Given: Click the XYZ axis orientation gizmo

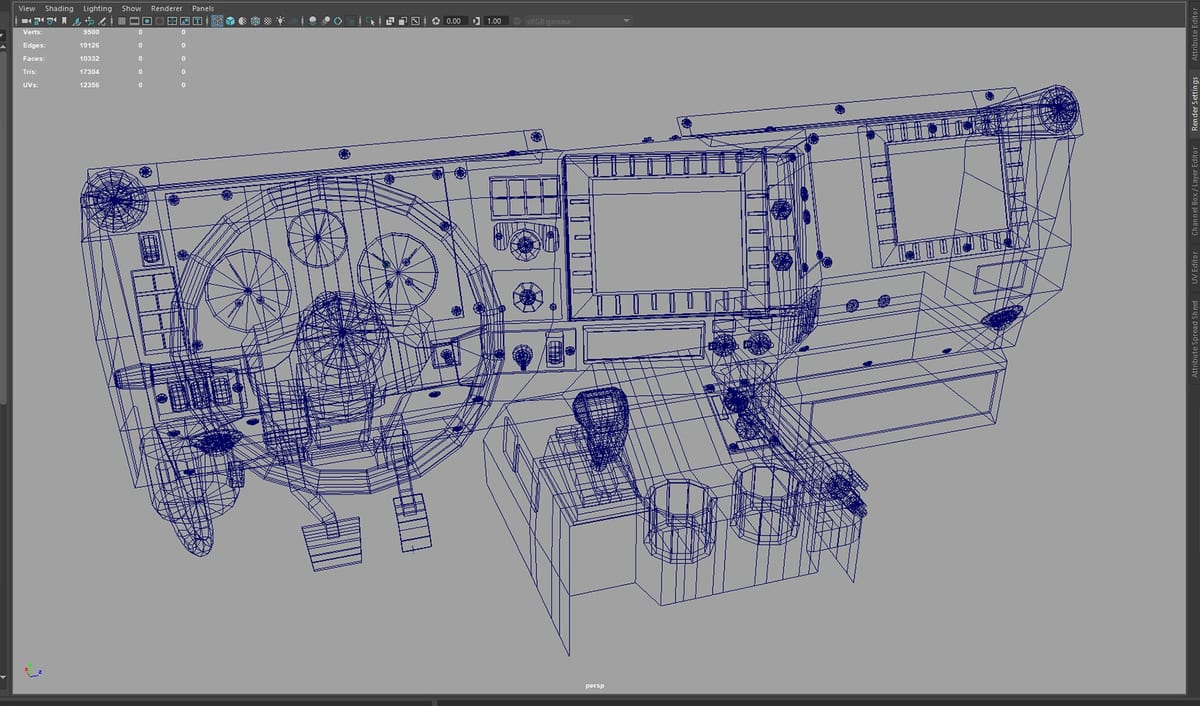Looking at the screenshot, I should (33, 671).
